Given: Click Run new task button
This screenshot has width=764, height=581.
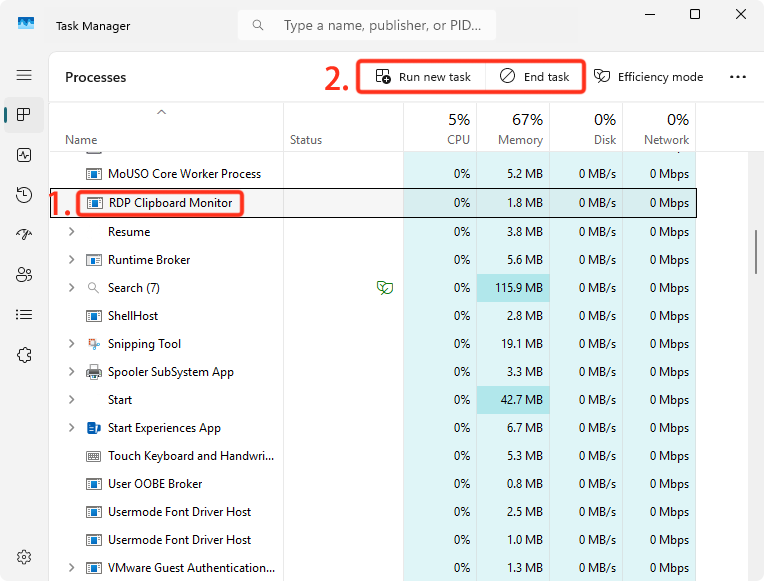Looking at the screenshot, I should click(x=423, y=77).
